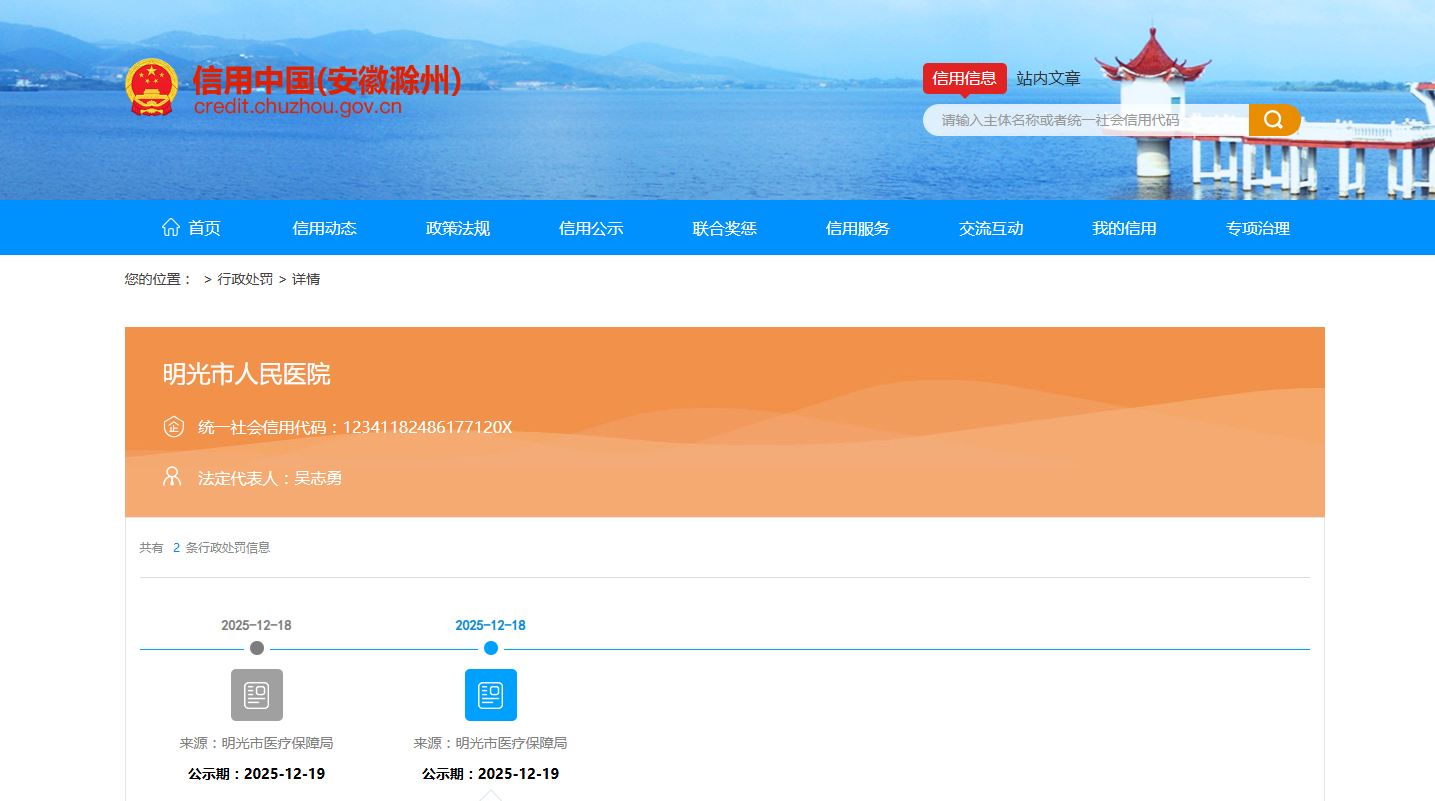Click the 信用中国(安徽滁州) site title
1435x801 pixels.
coord(327,79)
